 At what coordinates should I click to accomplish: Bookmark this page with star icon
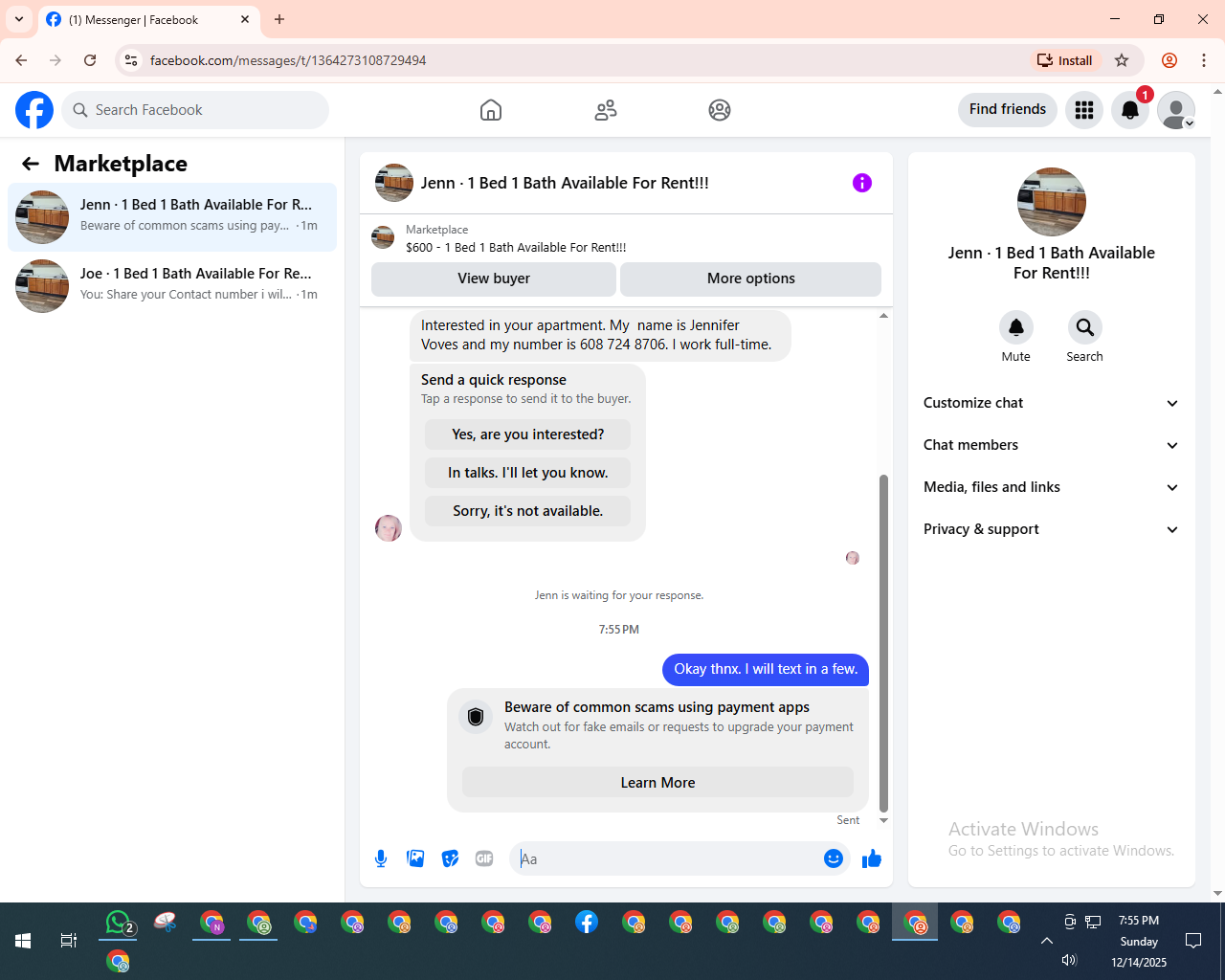click(x=1122, y=60)
